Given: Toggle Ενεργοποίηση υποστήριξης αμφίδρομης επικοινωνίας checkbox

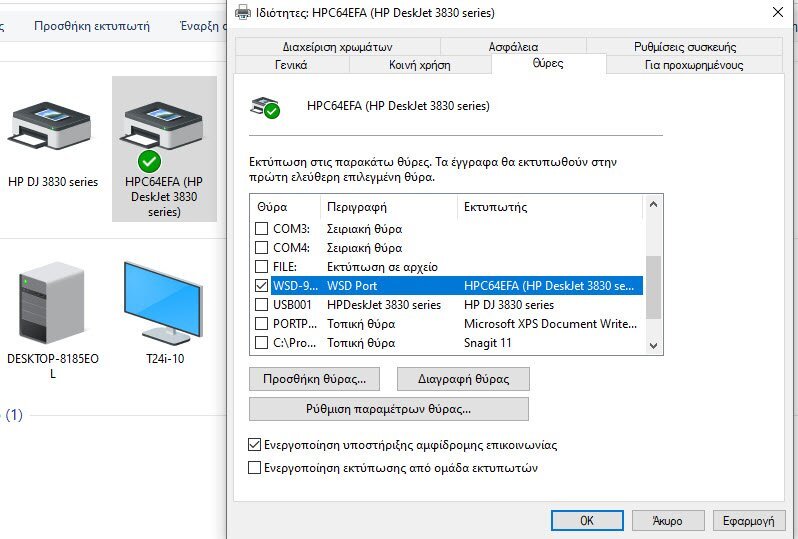Looking at the screenshot, I should 254,445.
